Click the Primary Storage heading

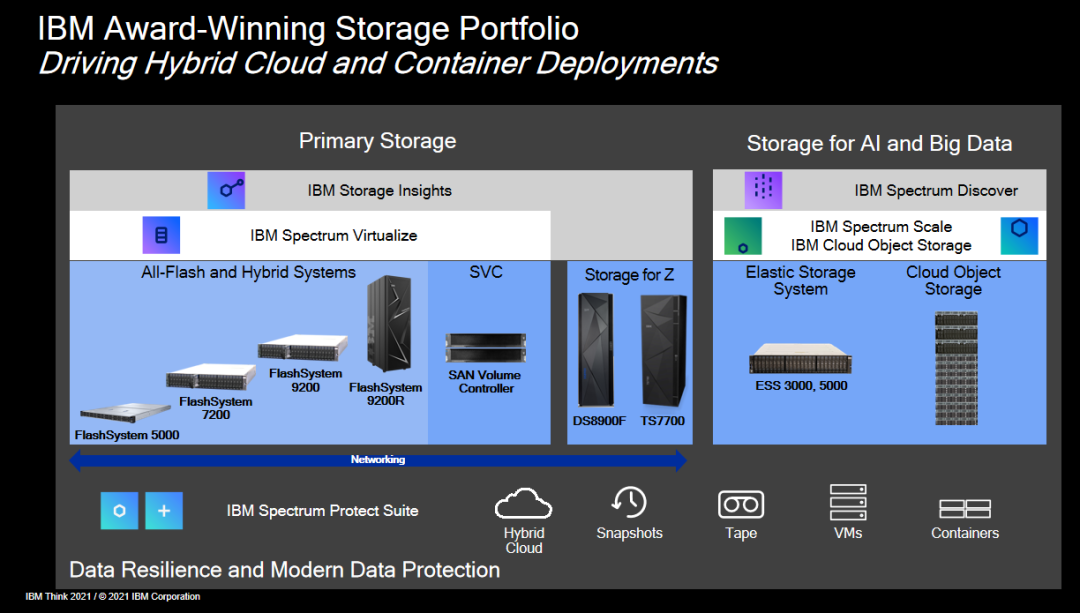[x=377, y=141]
